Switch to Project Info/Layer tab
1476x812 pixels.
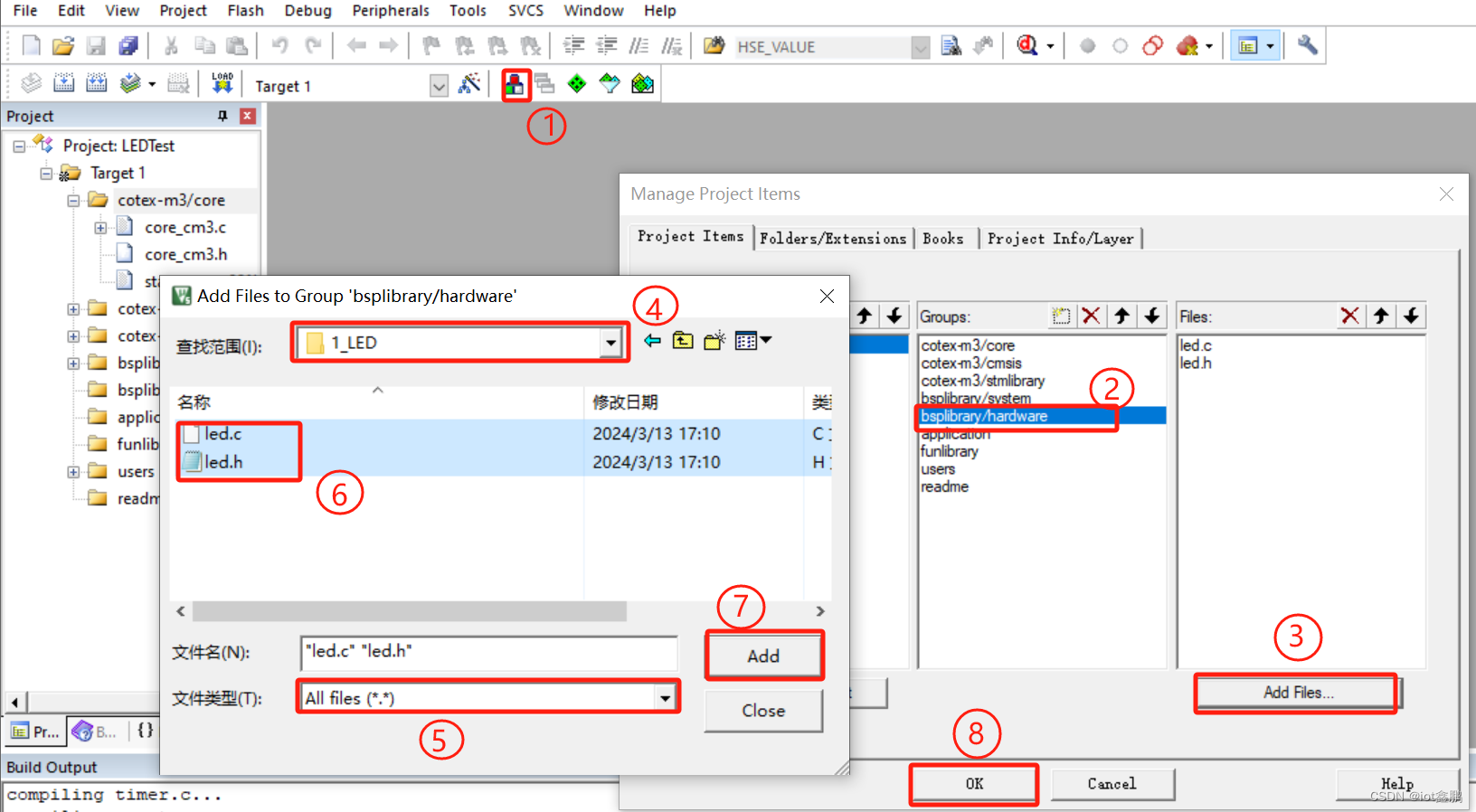pyautogui.click(x=1060, y=238)
